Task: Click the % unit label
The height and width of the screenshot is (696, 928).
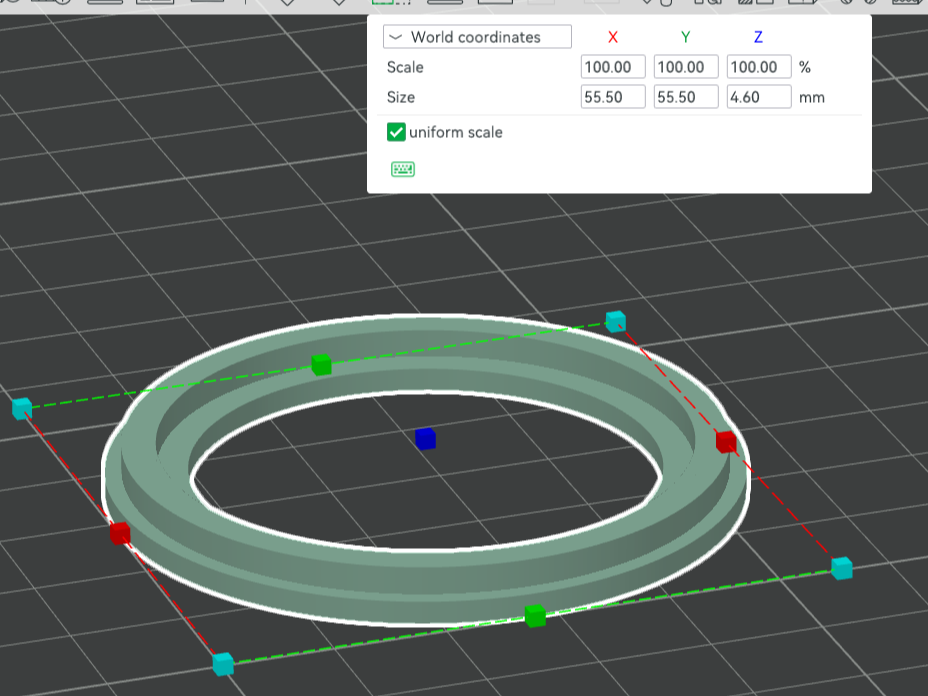Action: [x=805, y=67]
